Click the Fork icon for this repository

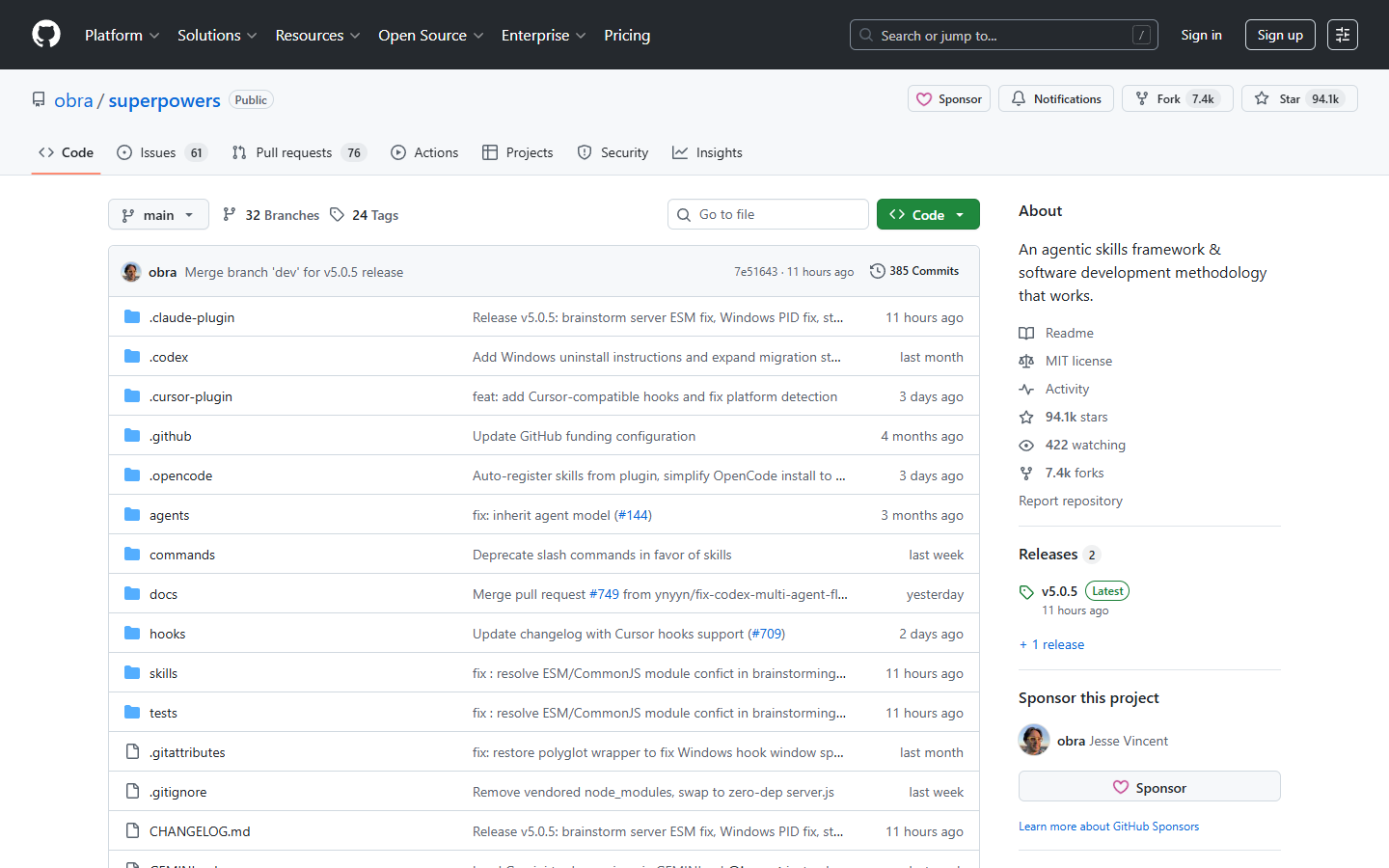coord(1138,97)
